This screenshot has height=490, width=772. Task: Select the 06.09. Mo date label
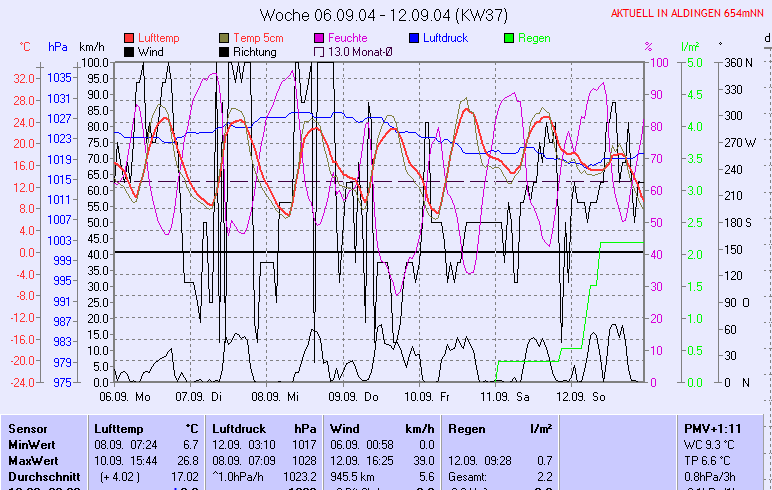tap(126, 396)
